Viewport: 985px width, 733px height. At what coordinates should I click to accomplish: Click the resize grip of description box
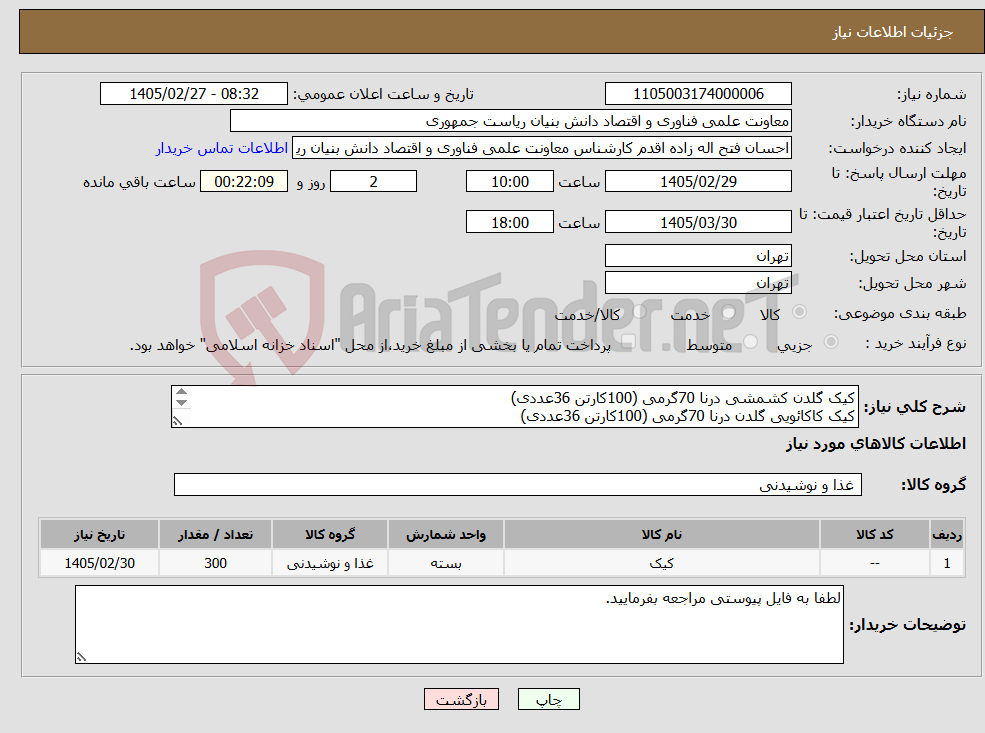(177, 421)
